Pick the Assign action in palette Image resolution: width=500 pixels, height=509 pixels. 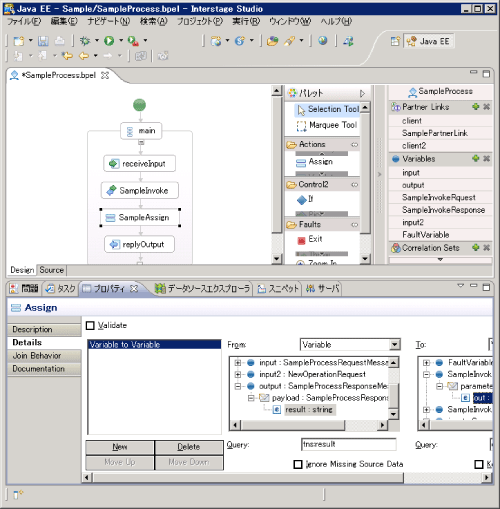coord(315,162)
